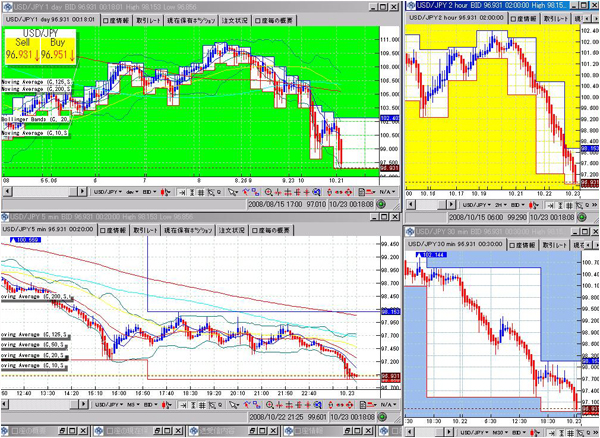The width and height of the screenshot is (600, 438).
Task: Toggle vertical scale button in 5 min chart toolbar
Action: tap(192, 404)
